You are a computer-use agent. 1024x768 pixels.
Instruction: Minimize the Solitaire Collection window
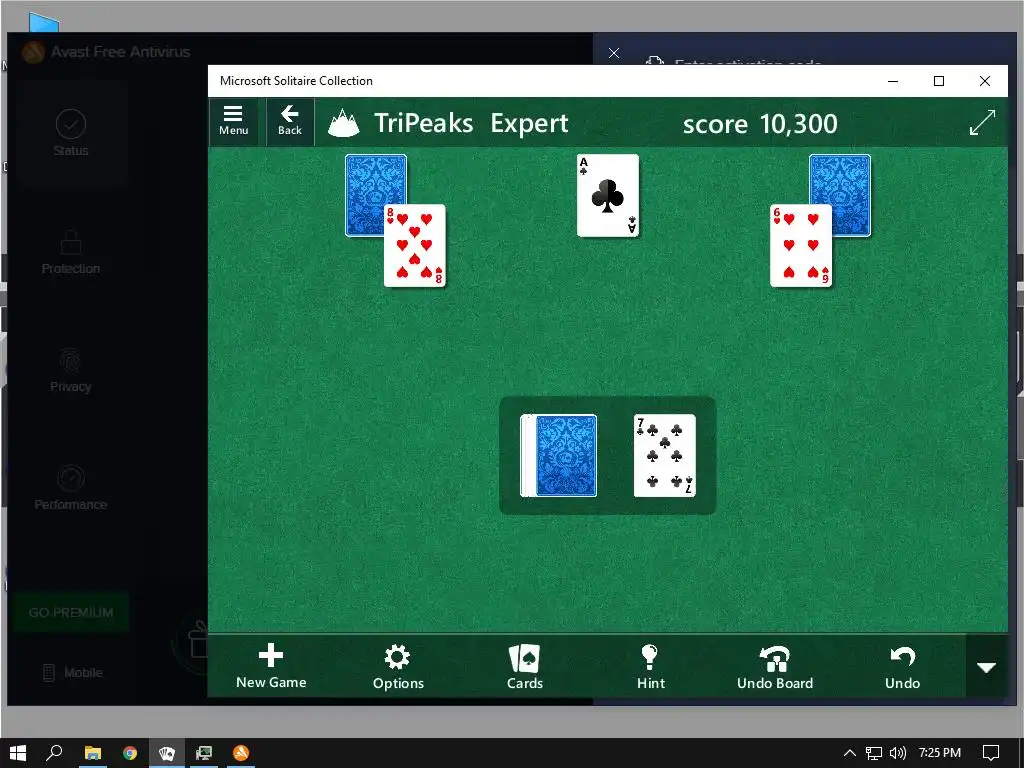click(x=893, y=81)
